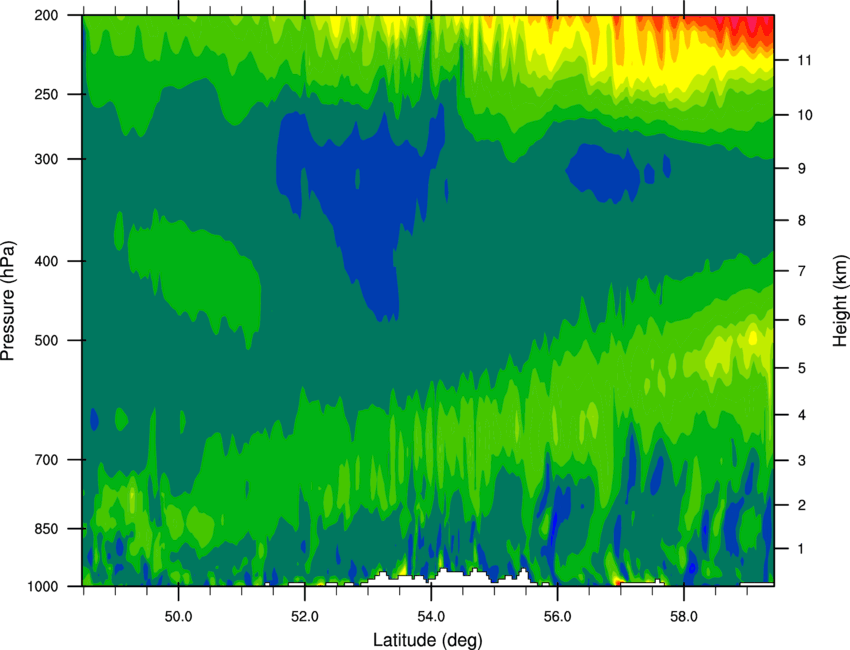Click the small blue contour region near 56.5 degrees
The height and width of the screenshot is (650, 850).
602,171
